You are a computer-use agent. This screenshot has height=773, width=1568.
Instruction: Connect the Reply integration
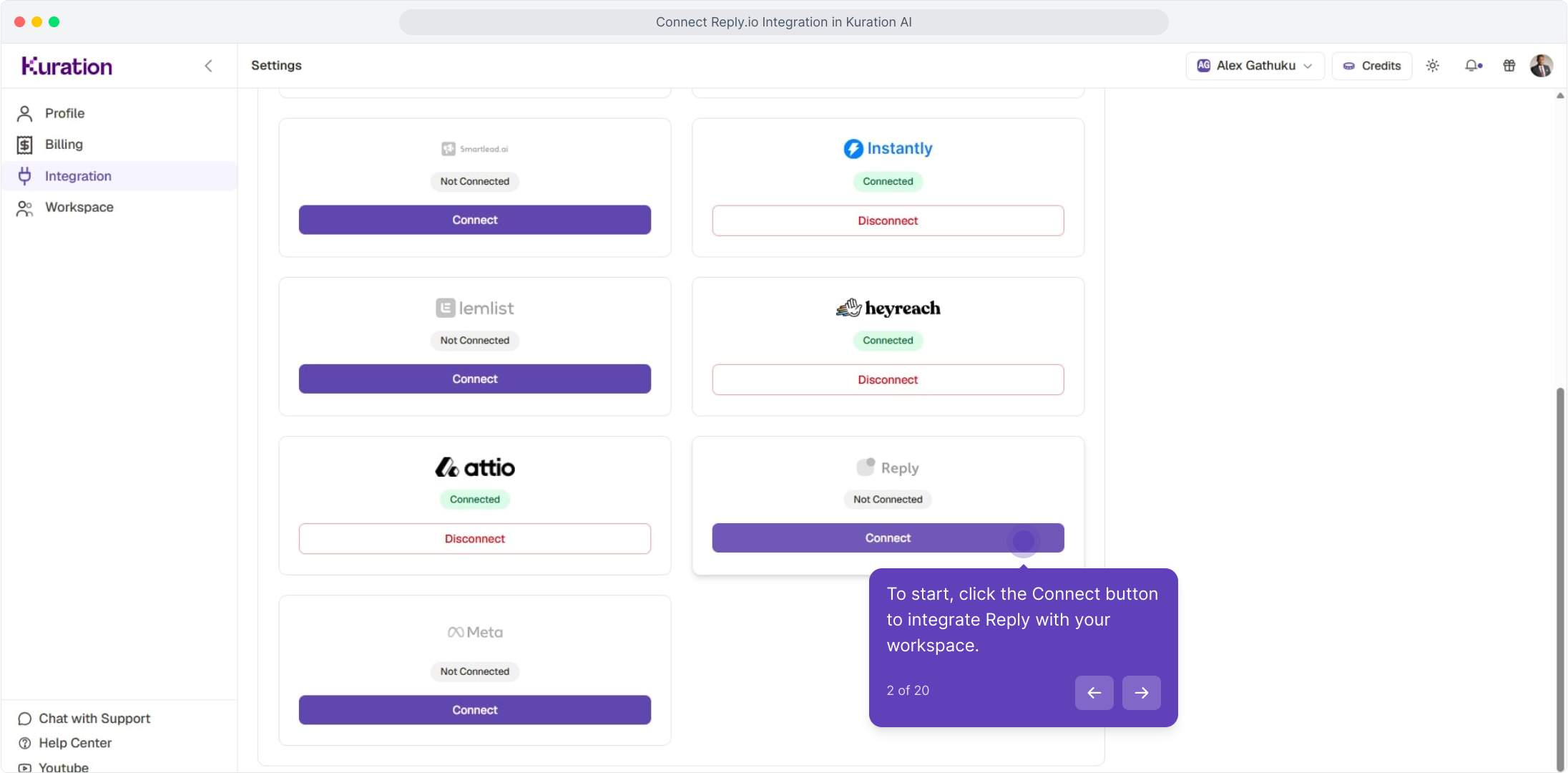pos(888,538)
